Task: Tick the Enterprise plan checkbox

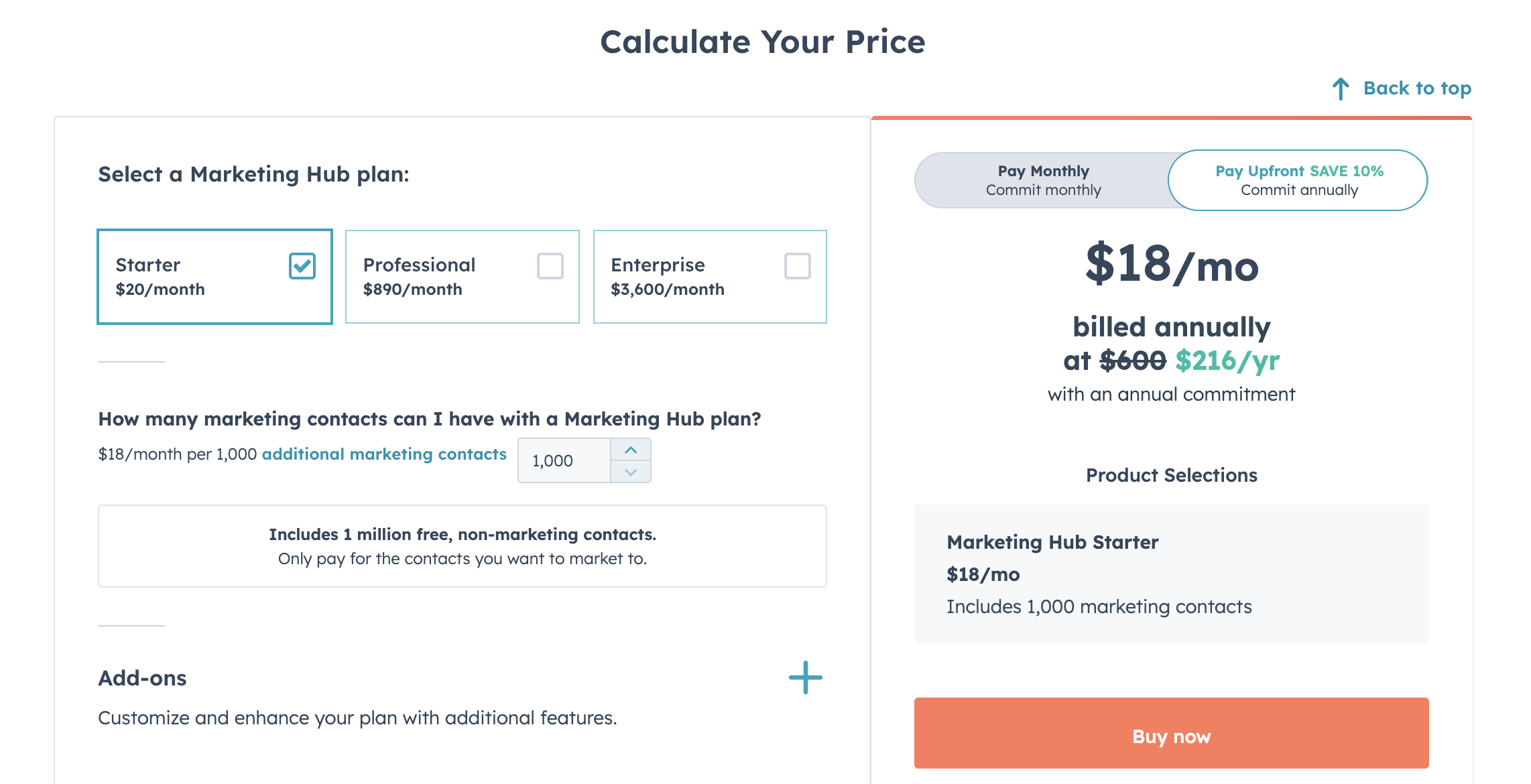Action: (797, 266)
